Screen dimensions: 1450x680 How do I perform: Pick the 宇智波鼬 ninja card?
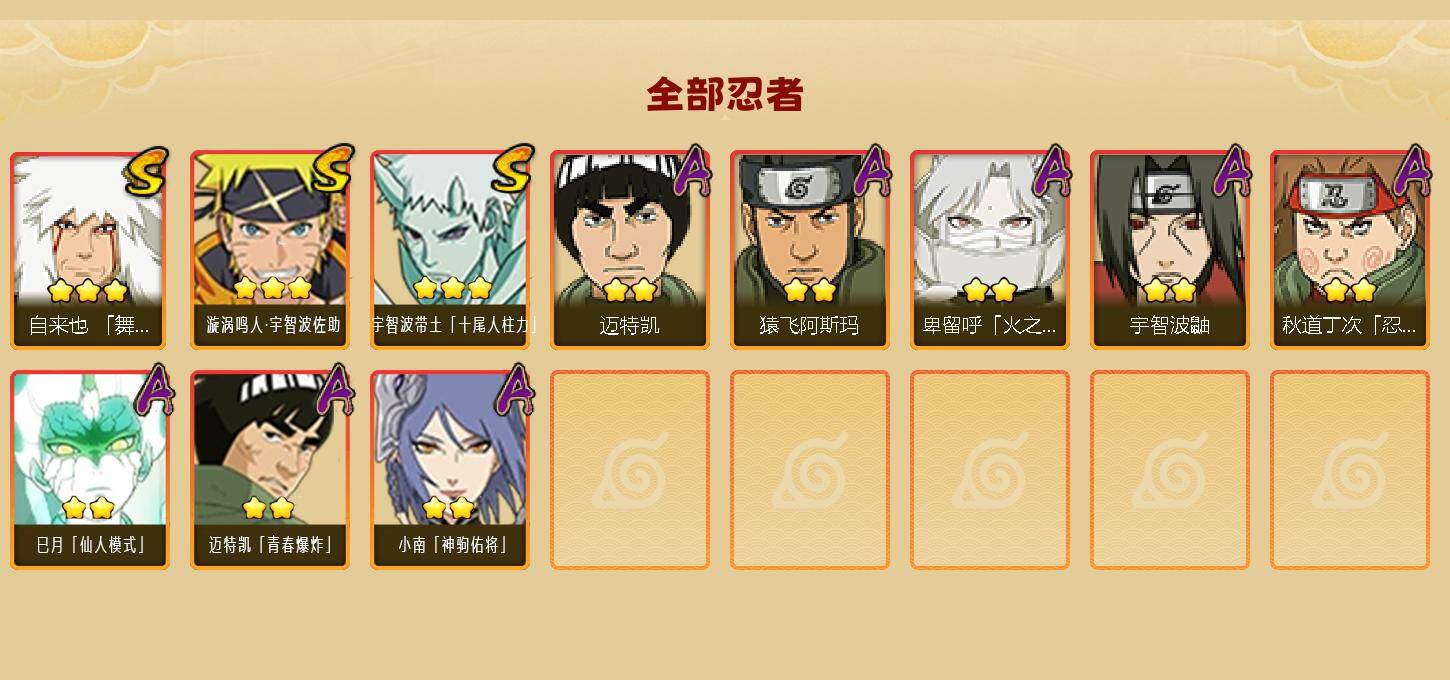tap(1170, 250)
